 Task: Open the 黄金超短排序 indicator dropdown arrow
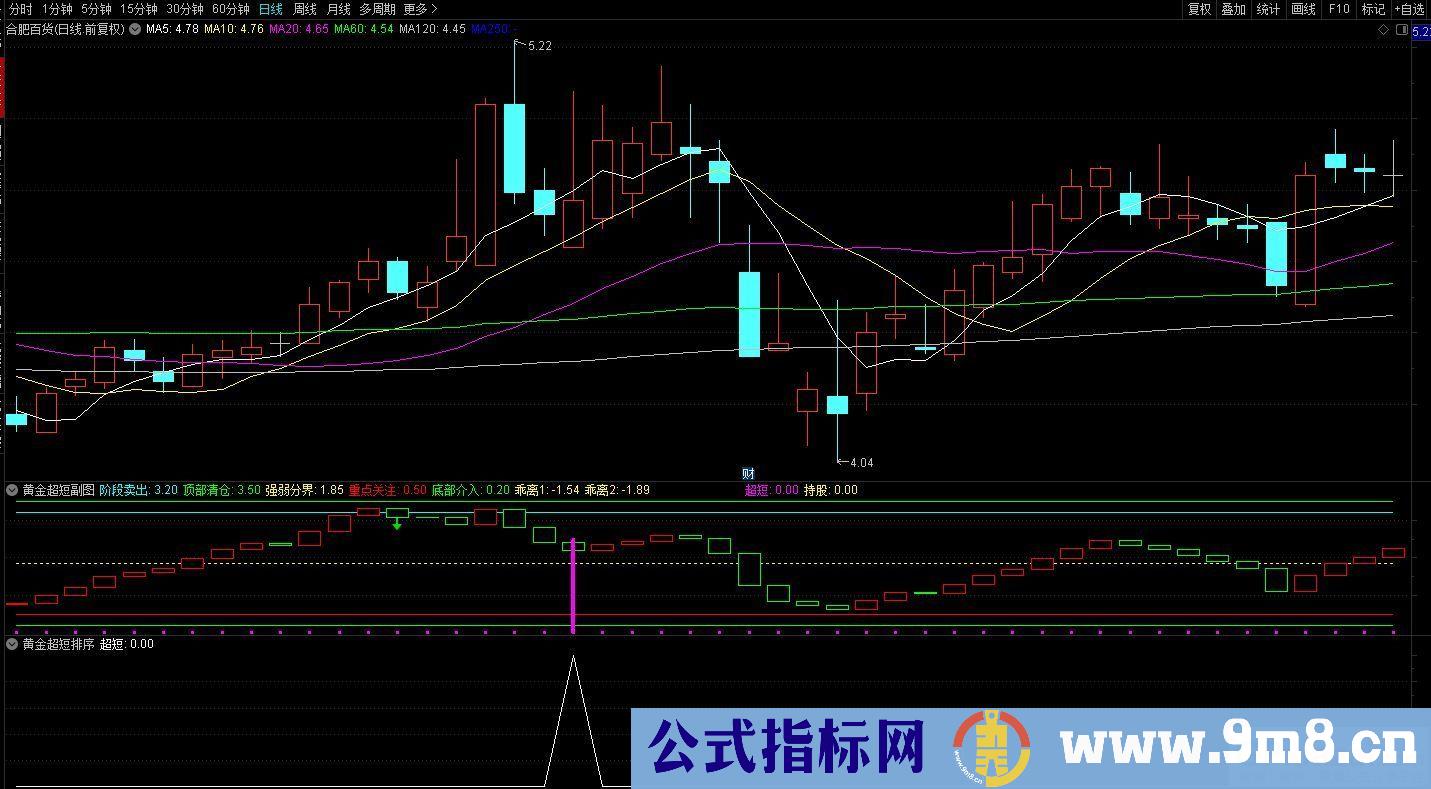[x=12, y=644]
